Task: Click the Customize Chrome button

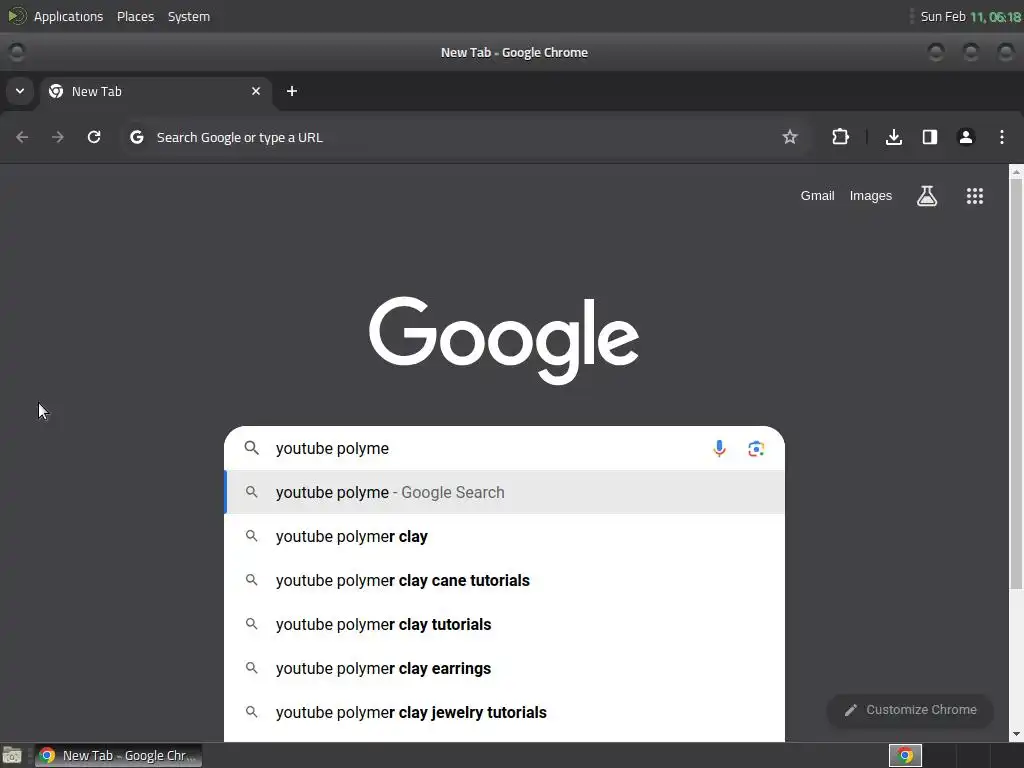Action: point(910,710)
